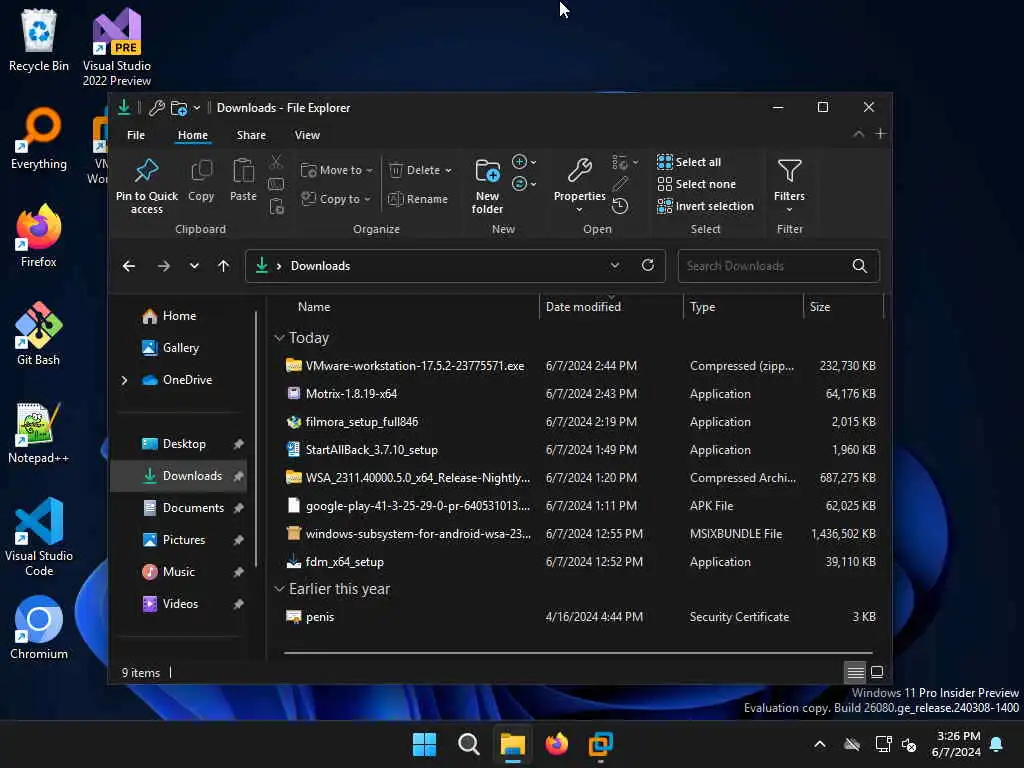Screen dimensions: 1024x768
Task: Open Everything desktop shortcut
Action: click(39, 138)
